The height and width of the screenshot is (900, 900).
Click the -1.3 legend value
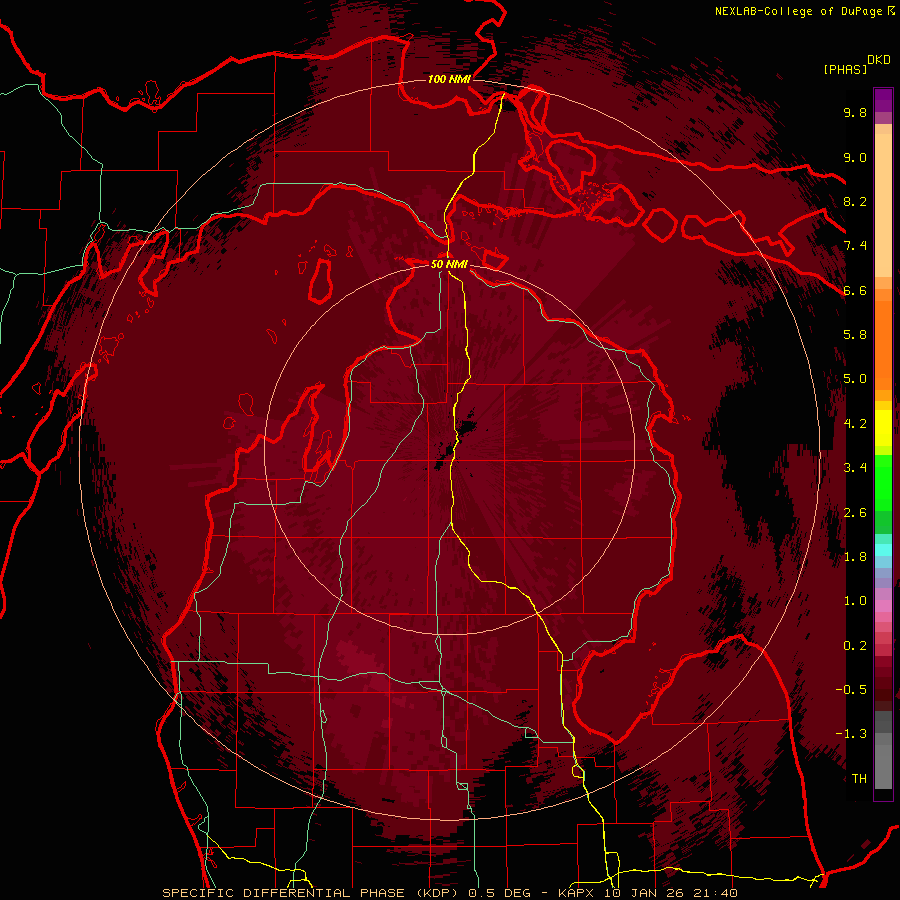(x=851, y=734)
